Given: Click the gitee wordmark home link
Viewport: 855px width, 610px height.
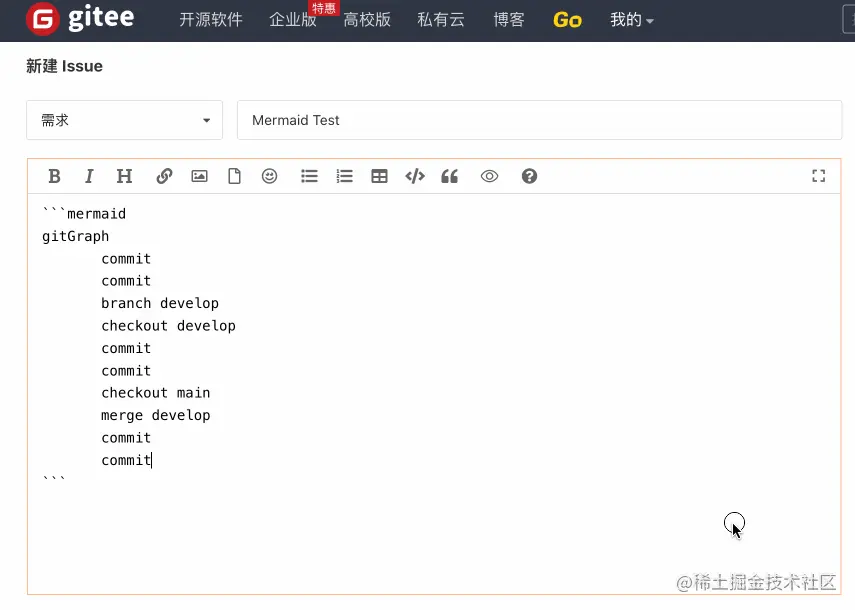Looking at the screenshot, I should pos(101,17).
